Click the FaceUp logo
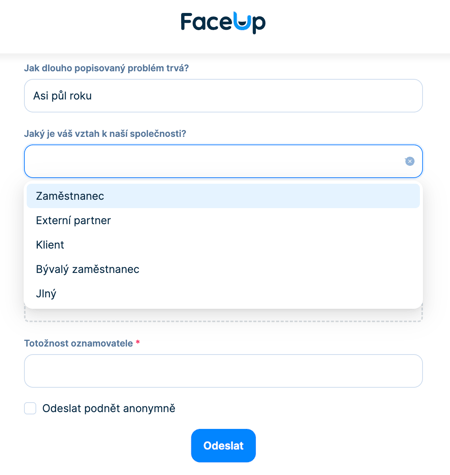The width and height of the screenshot is (450, 475). tap(223, 23)
